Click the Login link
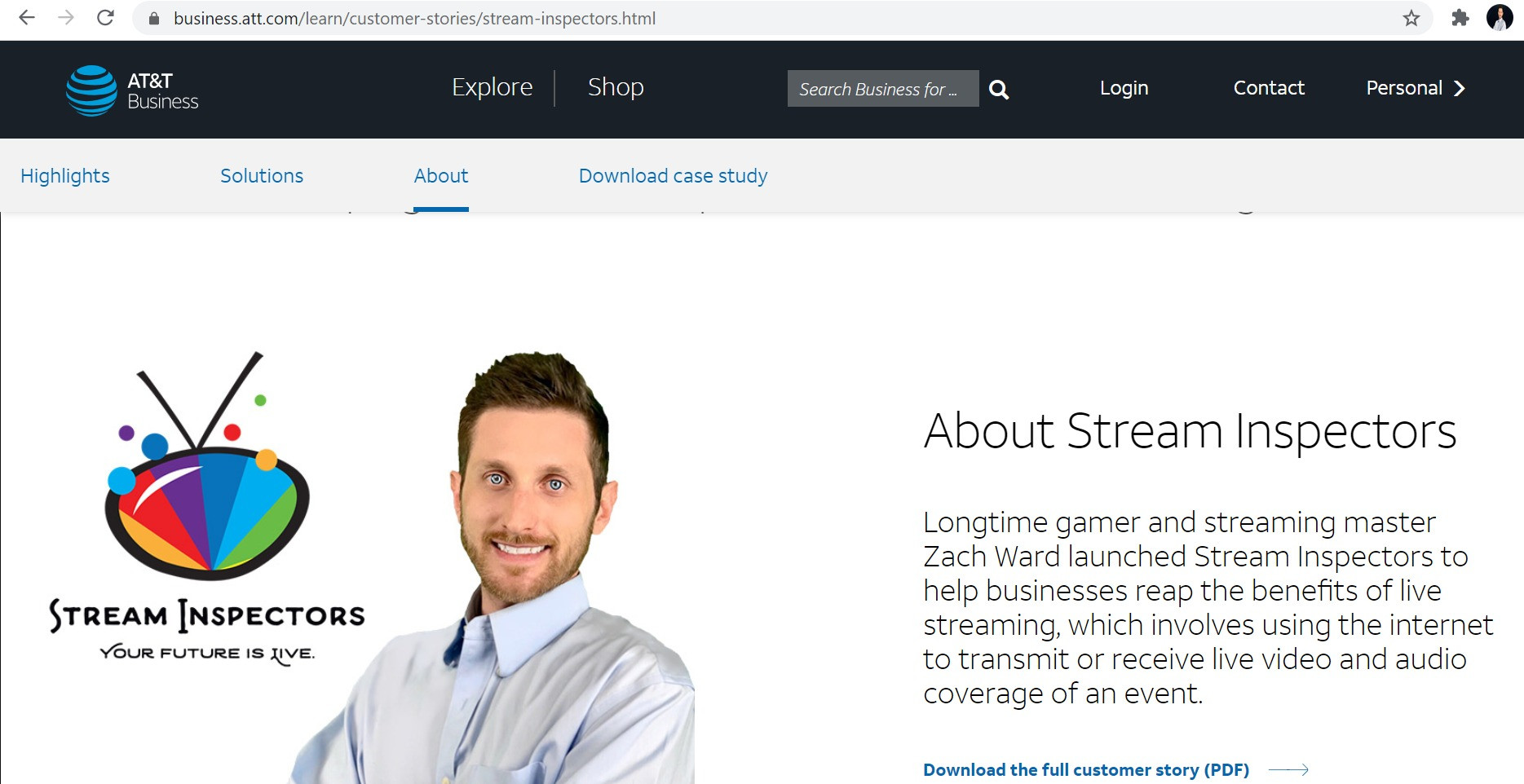 (1124, 88)
